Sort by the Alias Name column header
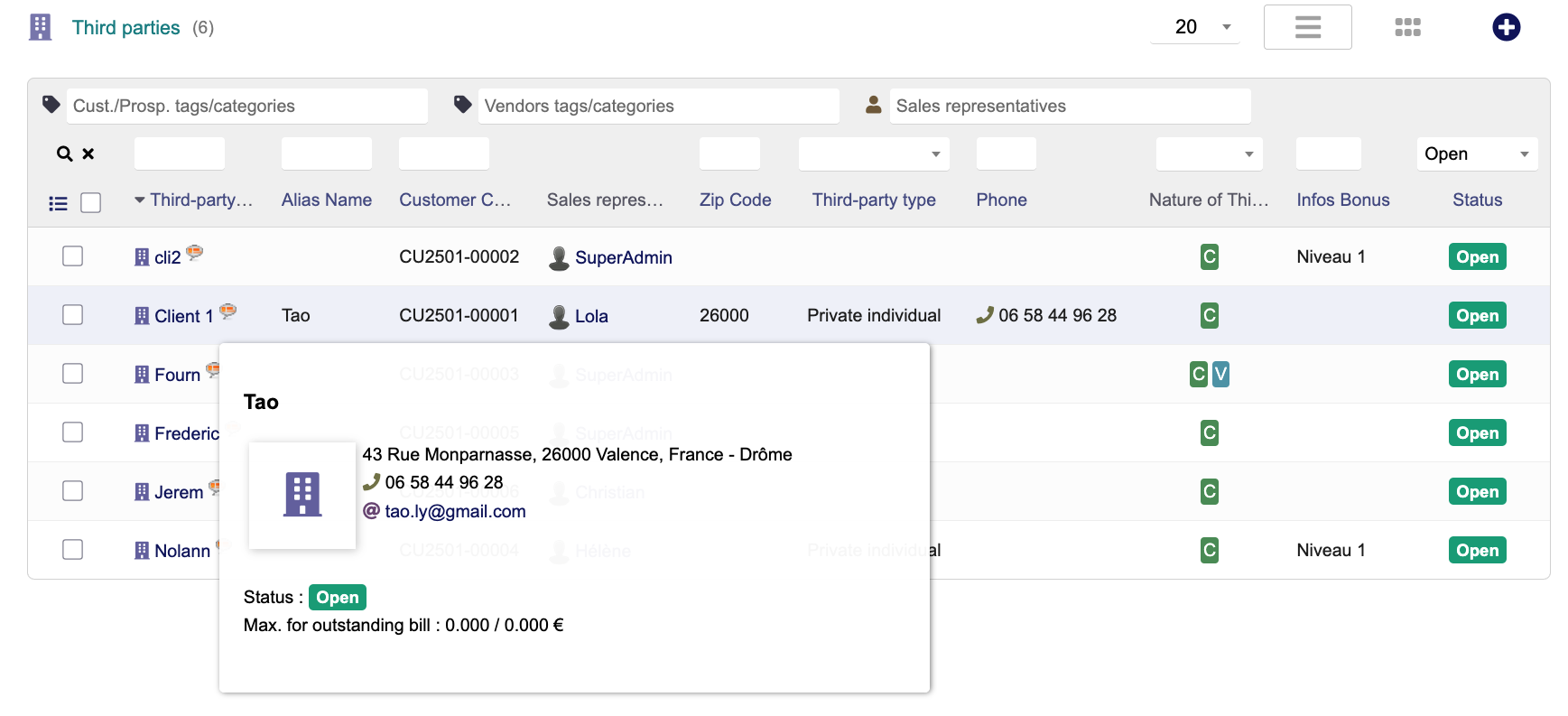Screen dimensions: 1568x716 (x=326, y=200)
